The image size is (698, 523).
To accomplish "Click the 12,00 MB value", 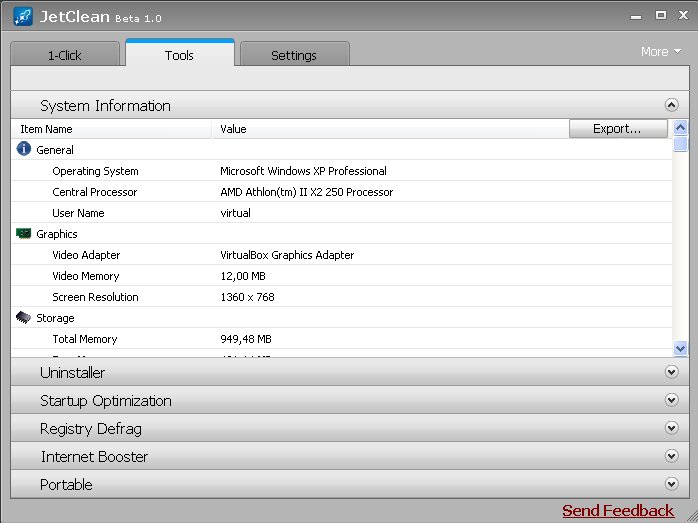I will 243,276.
